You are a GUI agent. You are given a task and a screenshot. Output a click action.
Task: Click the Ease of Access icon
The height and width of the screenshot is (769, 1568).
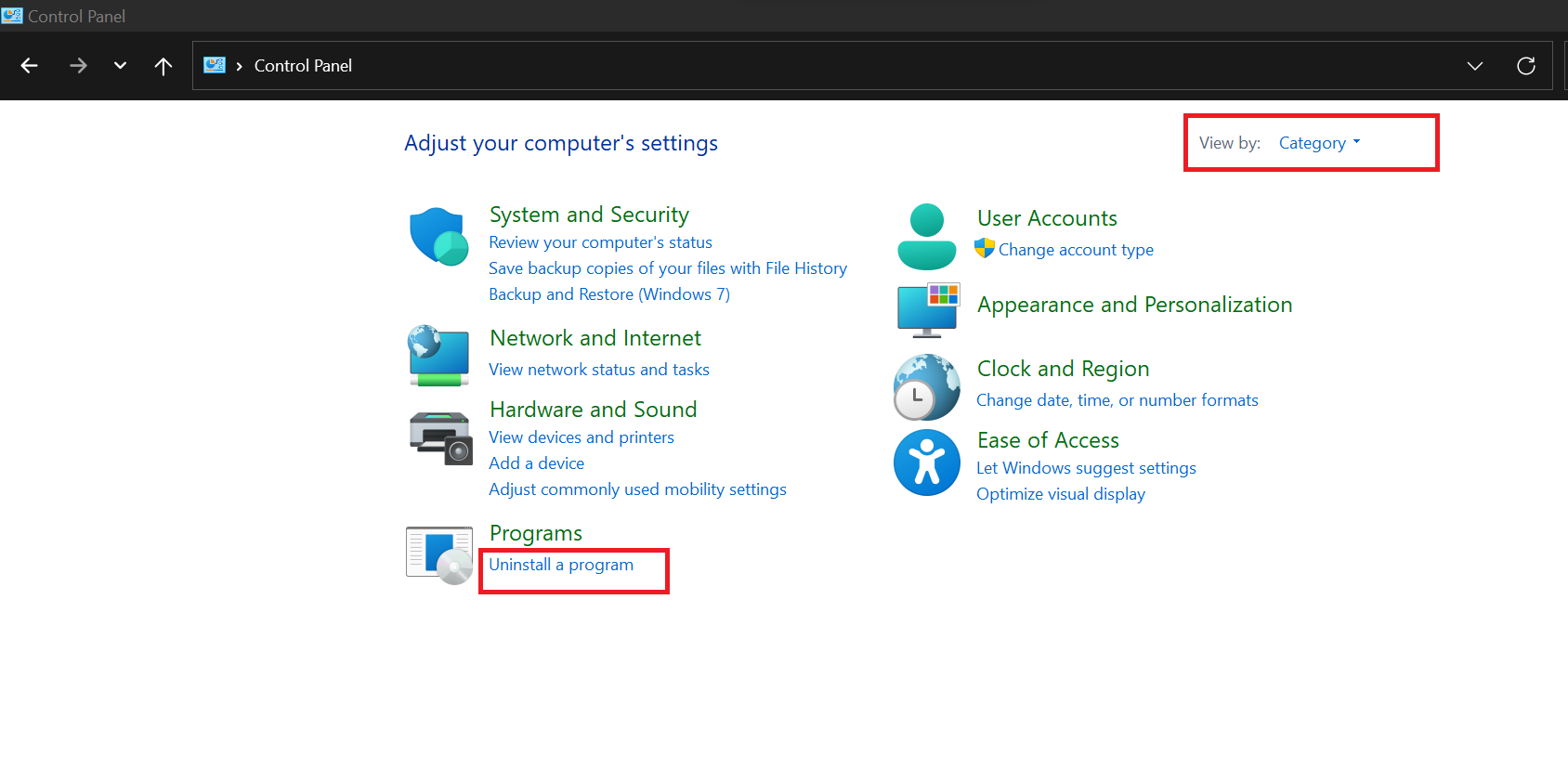coord(927,463)
